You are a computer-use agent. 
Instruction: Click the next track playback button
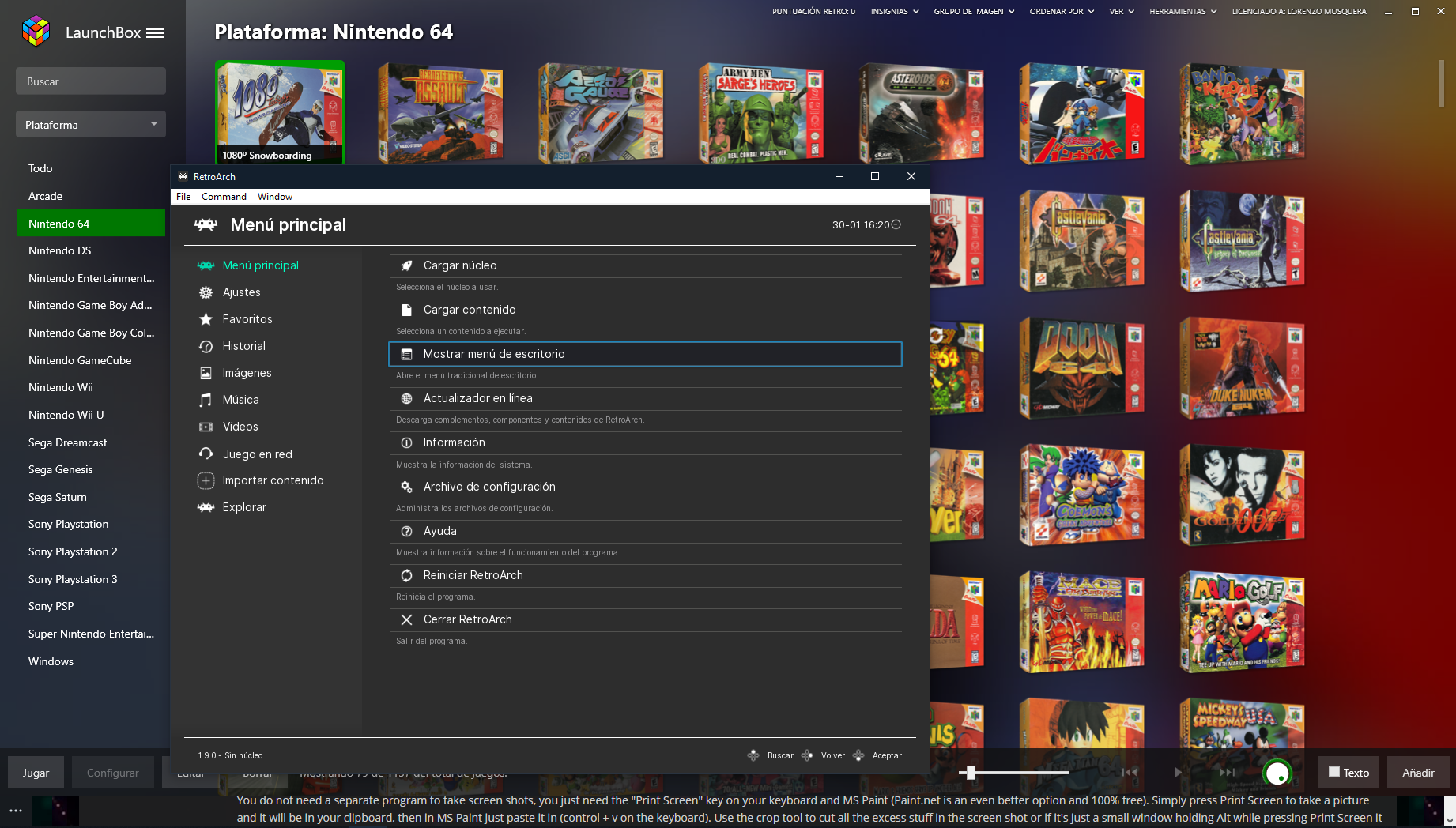coord(1227,773)
